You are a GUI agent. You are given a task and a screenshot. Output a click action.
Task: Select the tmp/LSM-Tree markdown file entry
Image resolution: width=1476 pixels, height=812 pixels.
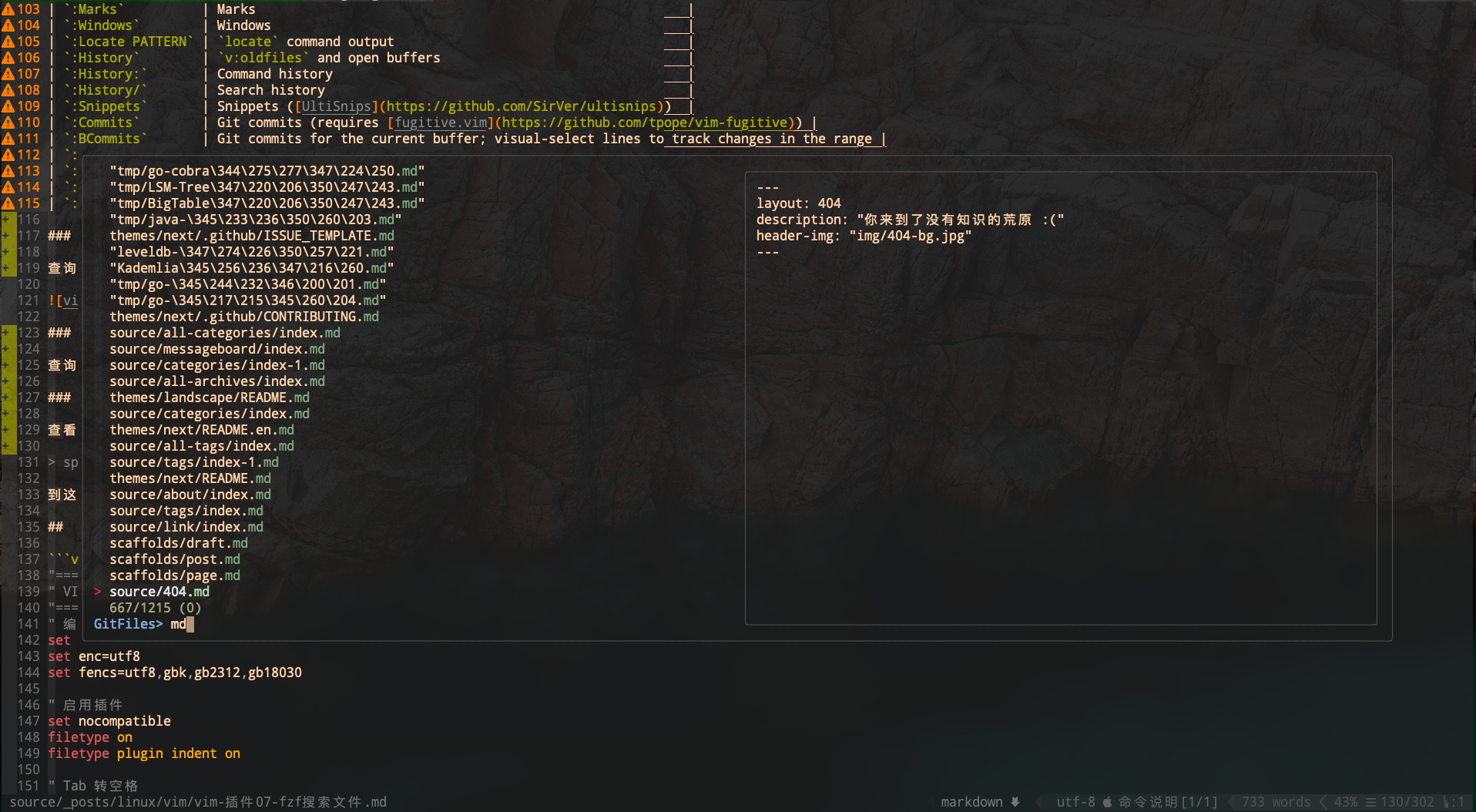click(267, 187)
